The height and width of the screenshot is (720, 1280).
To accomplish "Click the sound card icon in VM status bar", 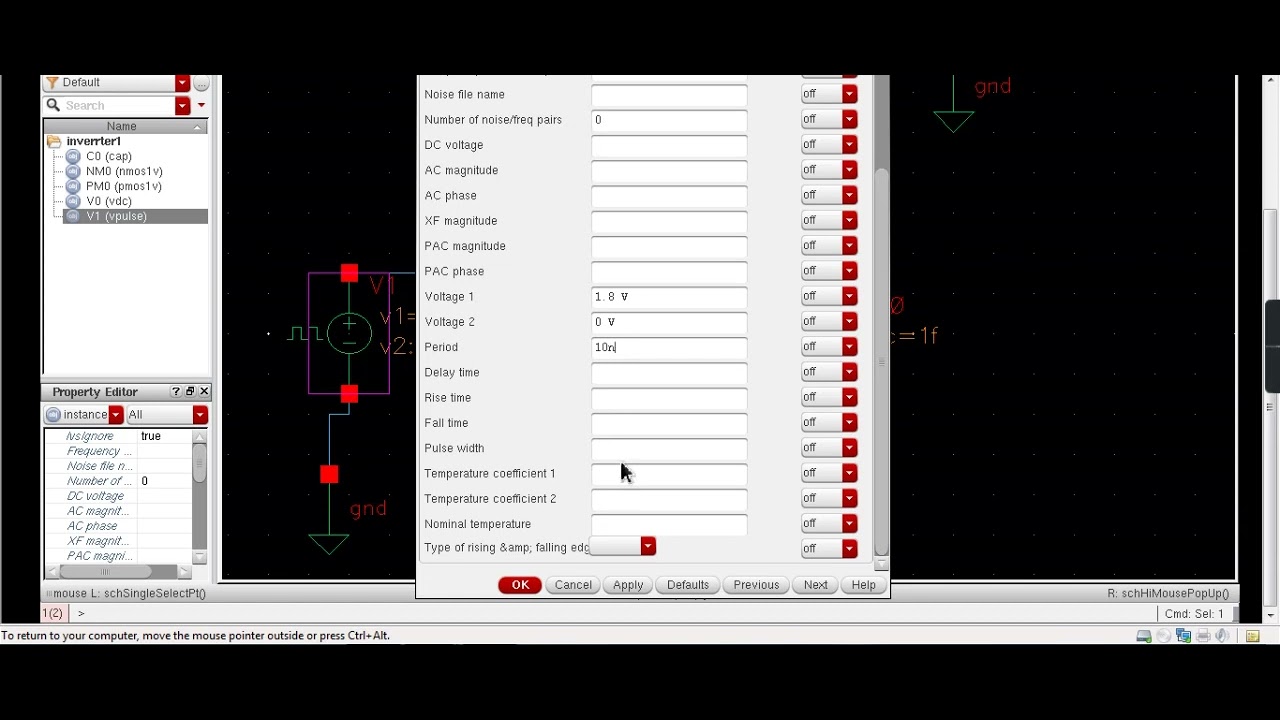I will pyautogui.click(x=1222, y=636).
